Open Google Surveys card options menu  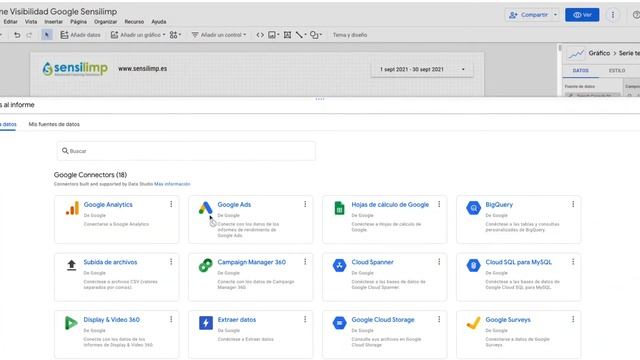pyautogui.click(x=573, y=319)
